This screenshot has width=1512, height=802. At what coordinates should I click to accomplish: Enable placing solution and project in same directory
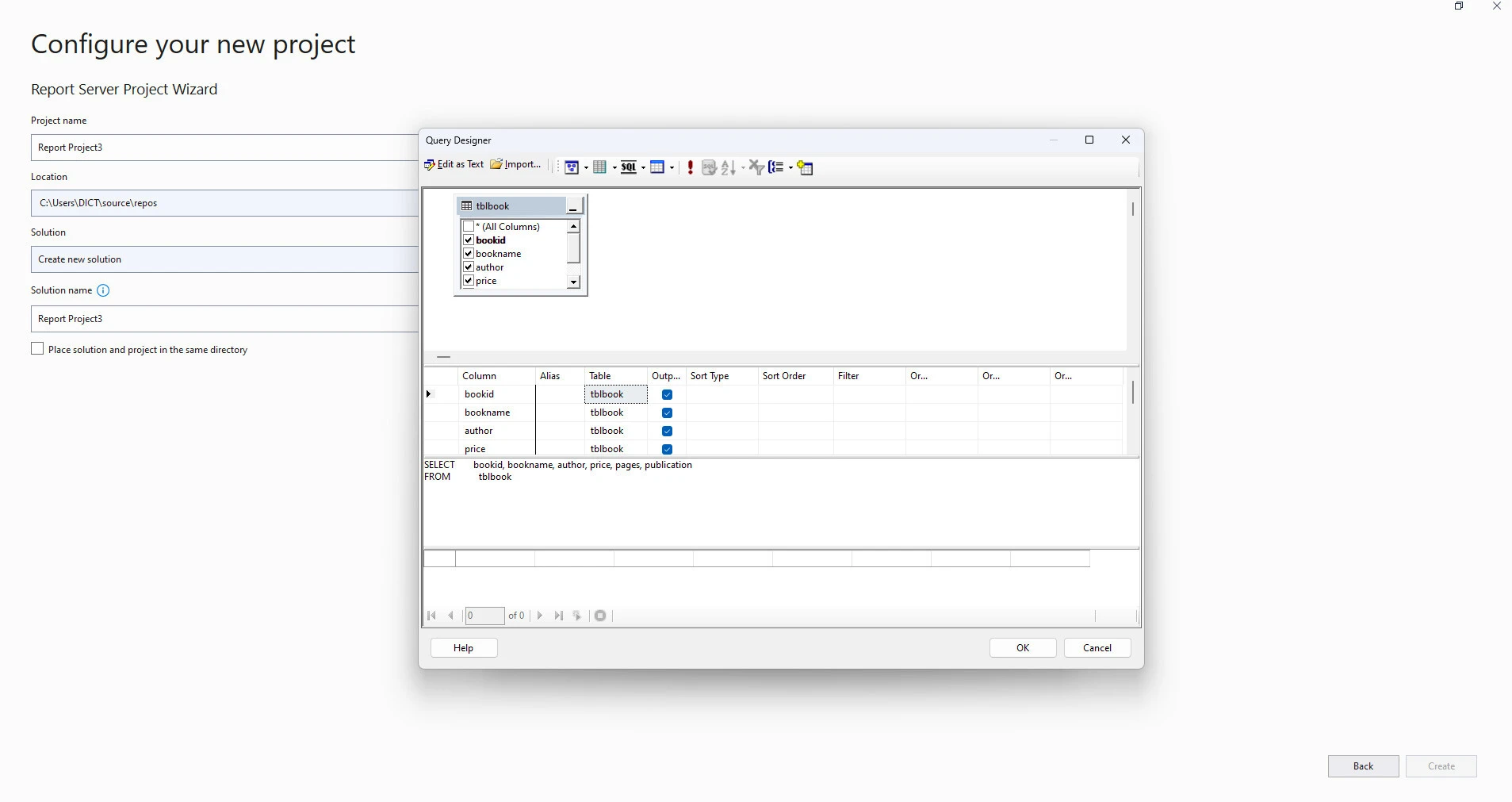coord(37,349)
